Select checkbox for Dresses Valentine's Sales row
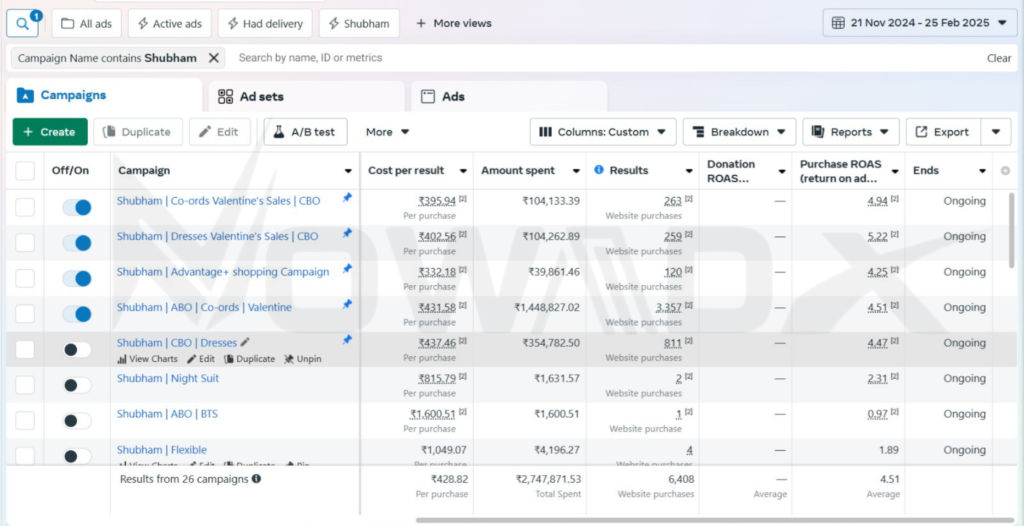Screen dimensions: 1024x526 [25, 243]
